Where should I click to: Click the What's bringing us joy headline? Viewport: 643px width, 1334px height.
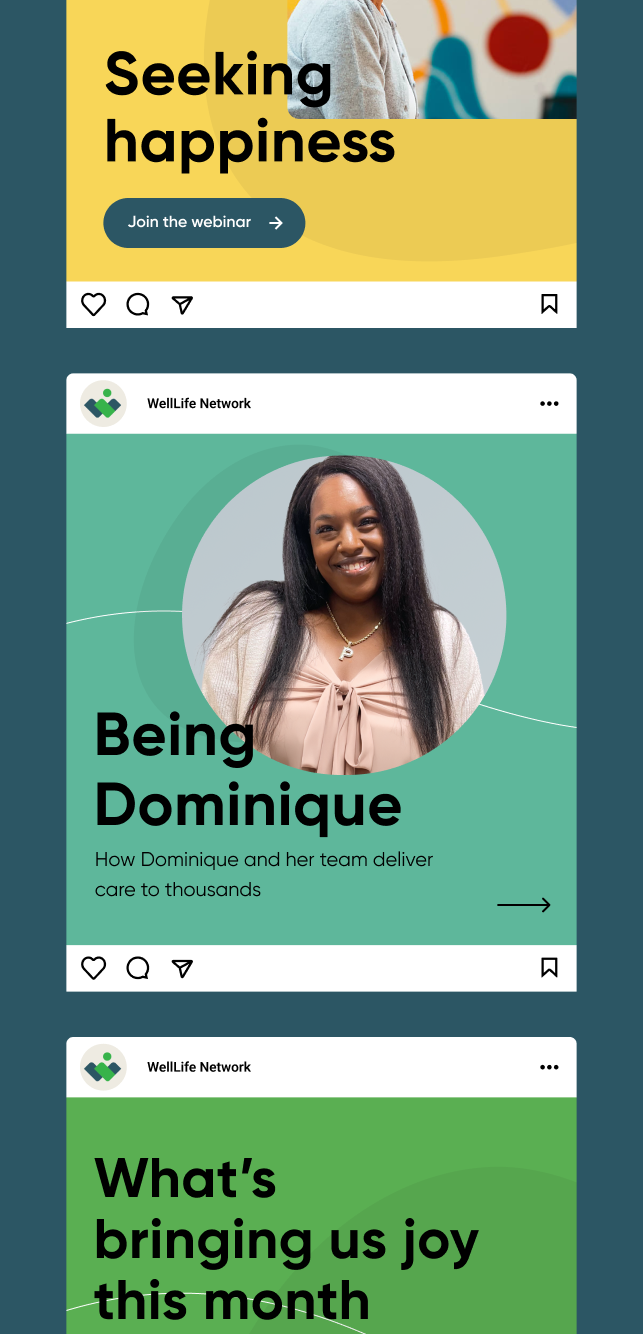coord(286,1240)
